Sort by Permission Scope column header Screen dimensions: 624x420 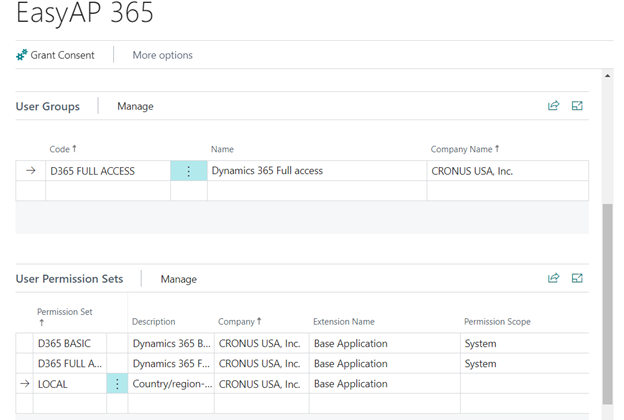497,322
